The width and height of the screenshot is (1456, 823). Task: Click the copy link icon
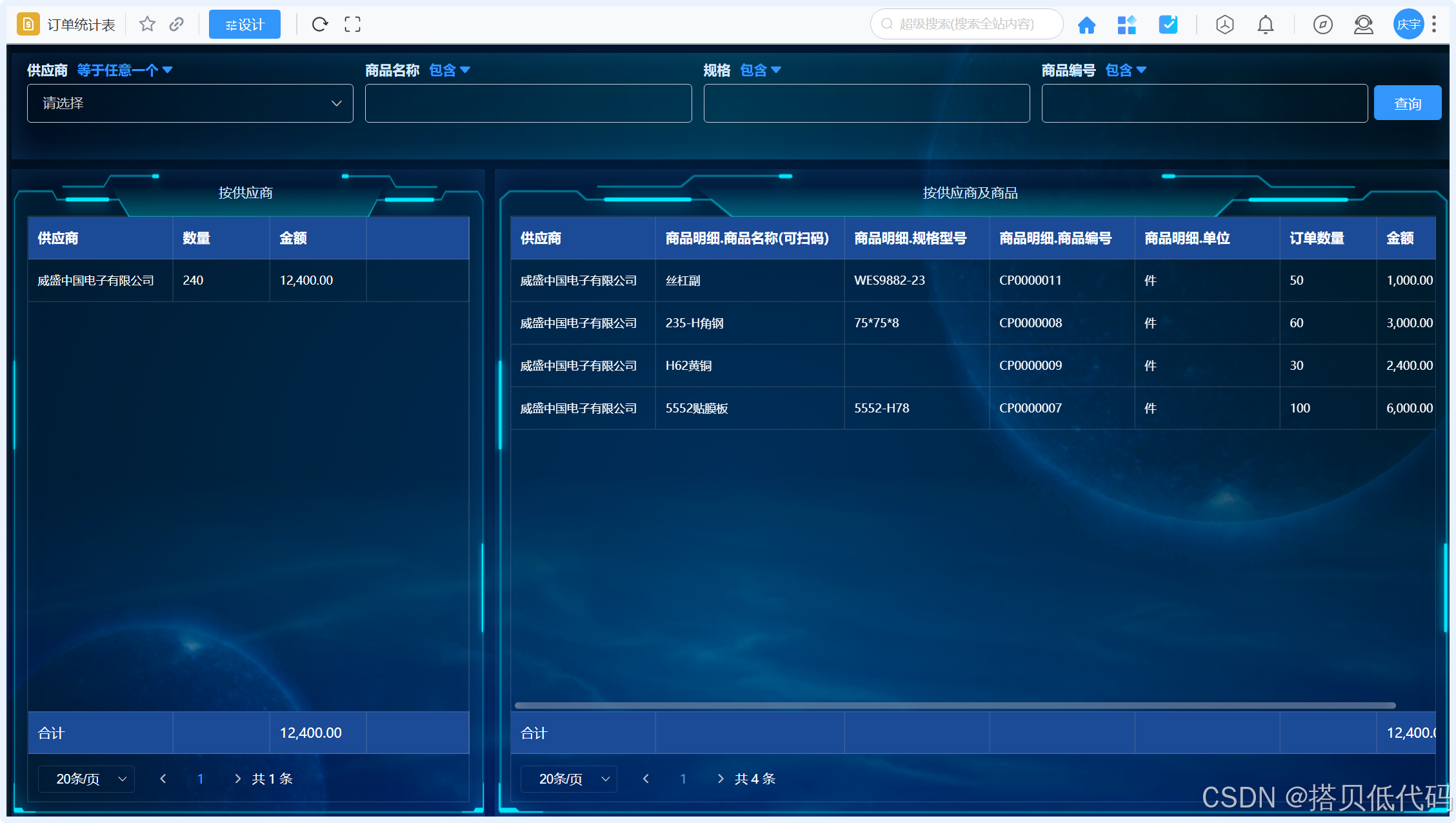176,25
